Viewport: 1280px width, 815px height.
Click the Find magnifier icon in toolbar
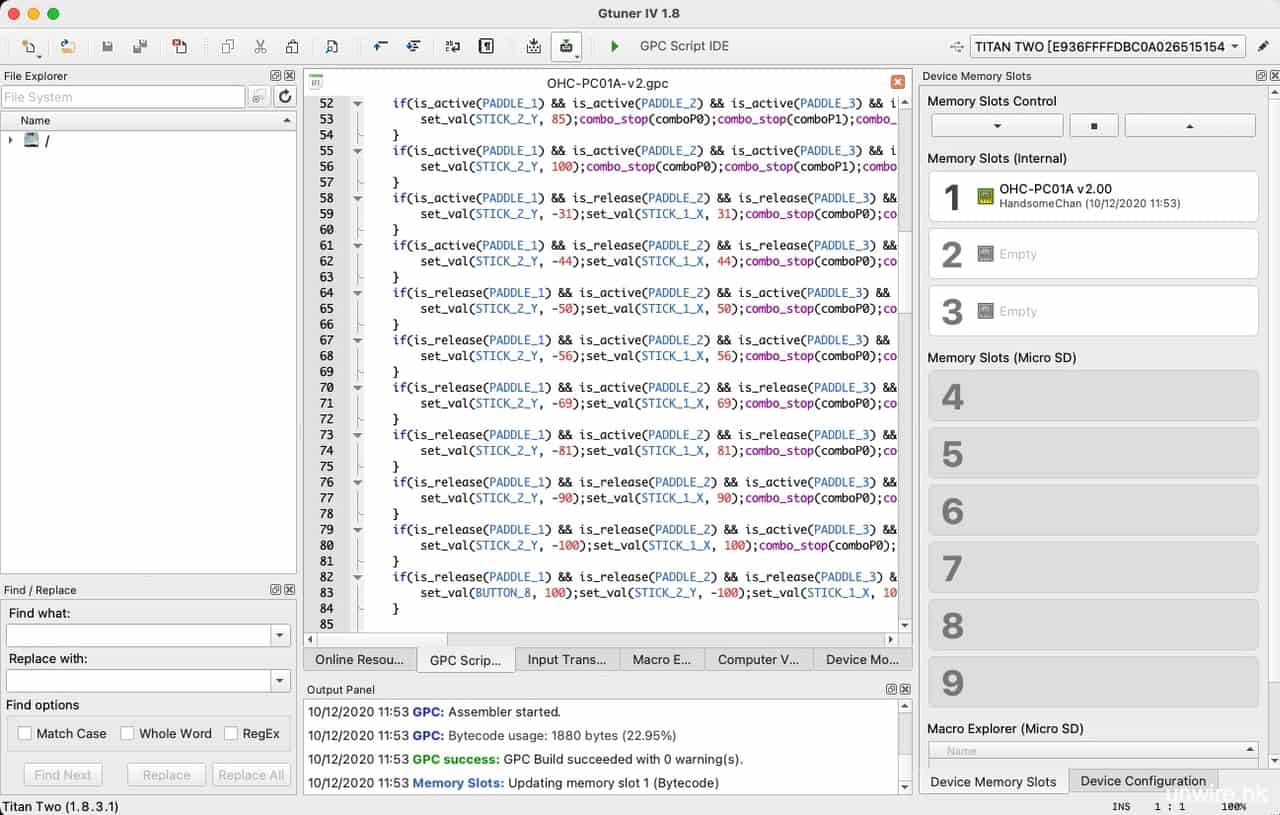[331, 46]
